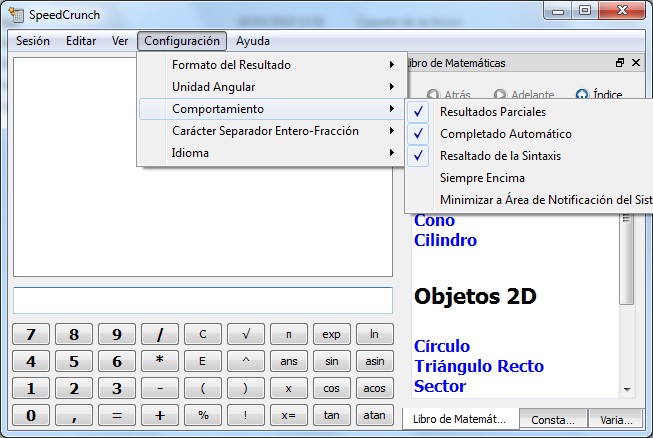Click the SpeedCrunch app icon in title bar
This screenshot has width=653, height=438.
(17, 15)
